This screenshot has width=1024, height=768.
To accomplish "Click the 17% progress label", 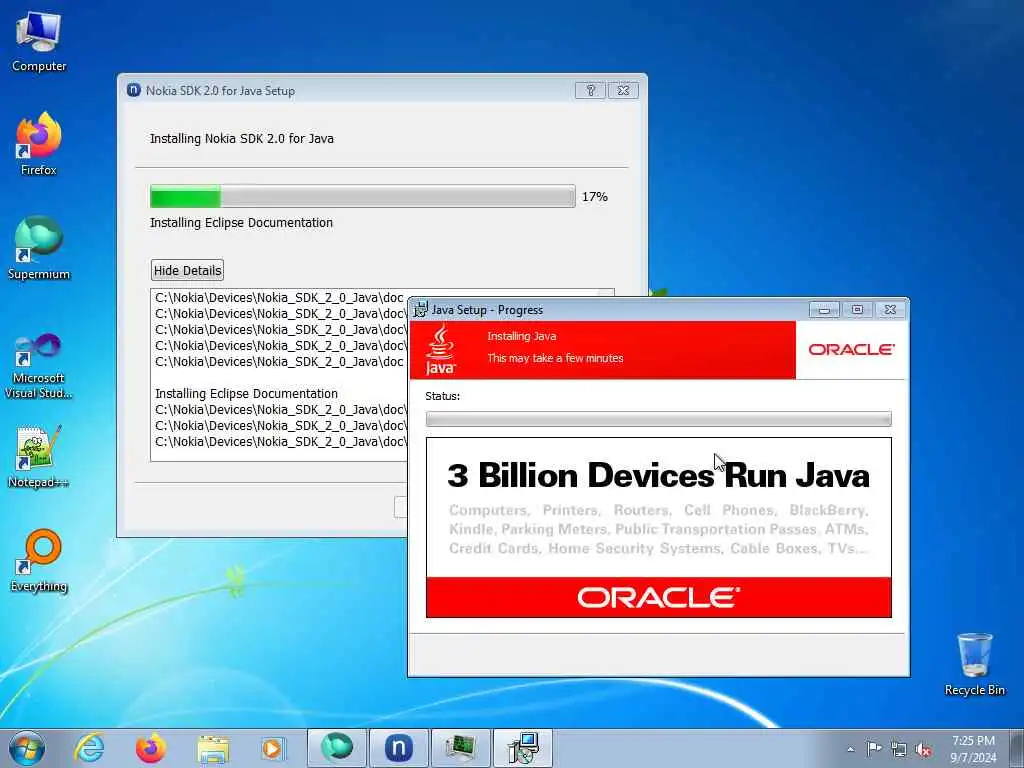I will (x=594, y=197).
